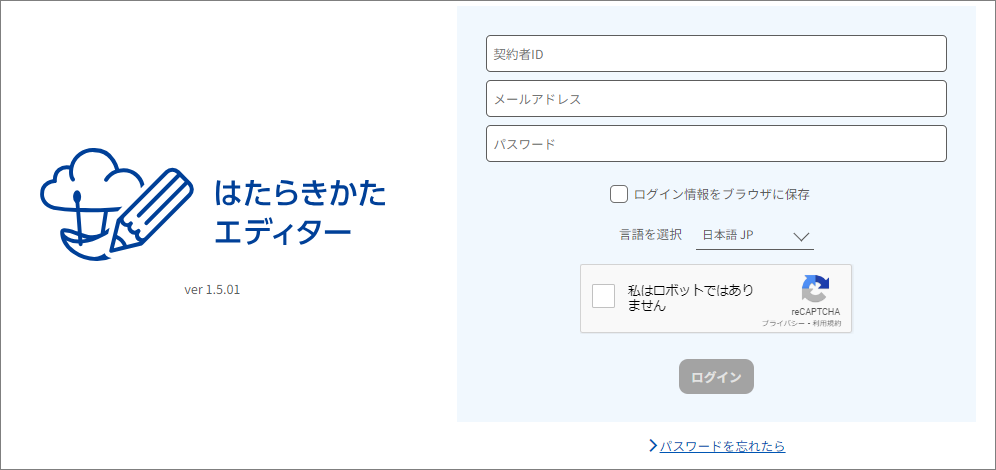Click the はたらきかたエディター logo text
The width and height of the screenshot is (996, 470).
pyautogui.click(x=300, y=213)
